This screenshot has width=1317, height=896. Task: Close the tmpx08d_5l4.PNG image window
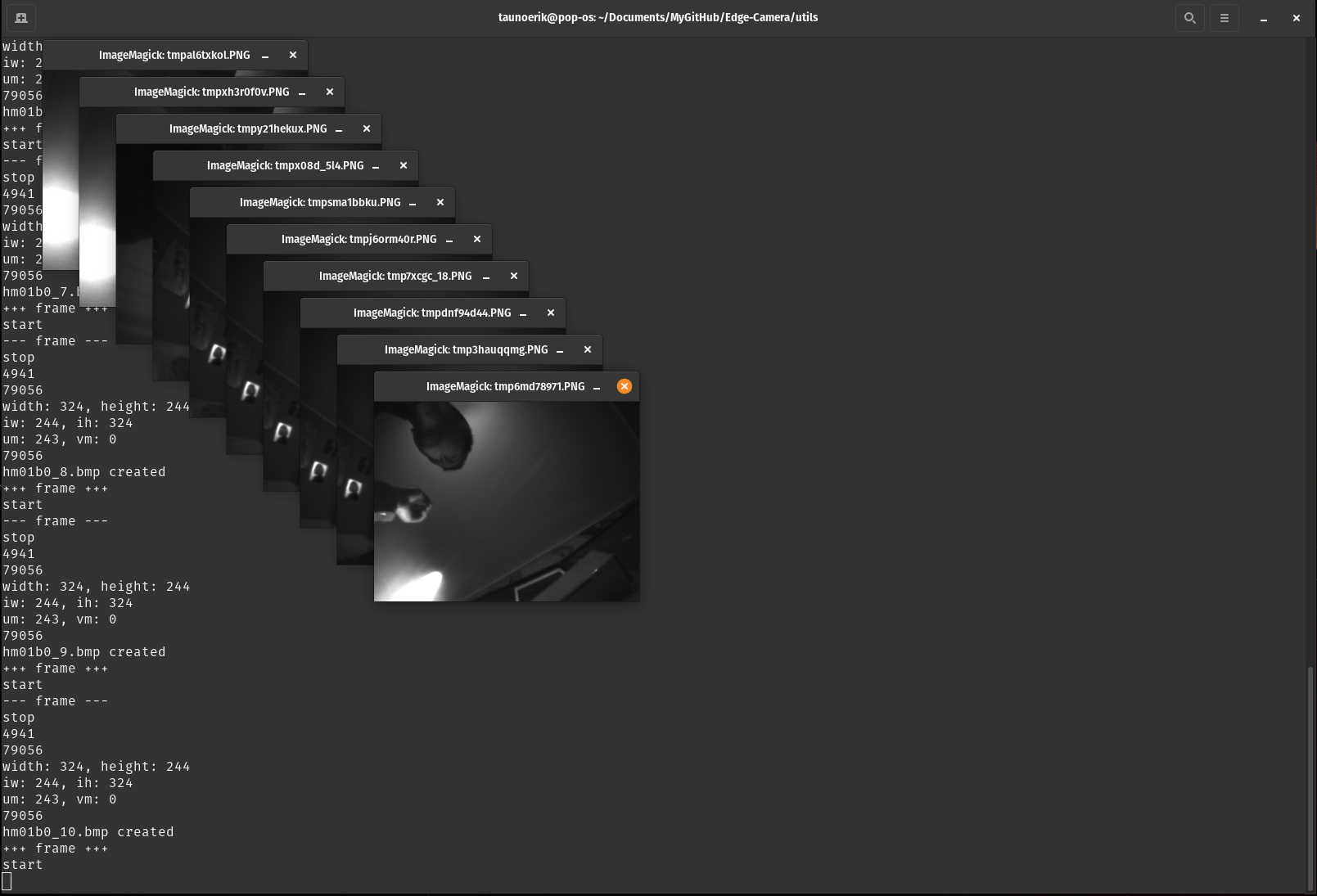point(403,165)
